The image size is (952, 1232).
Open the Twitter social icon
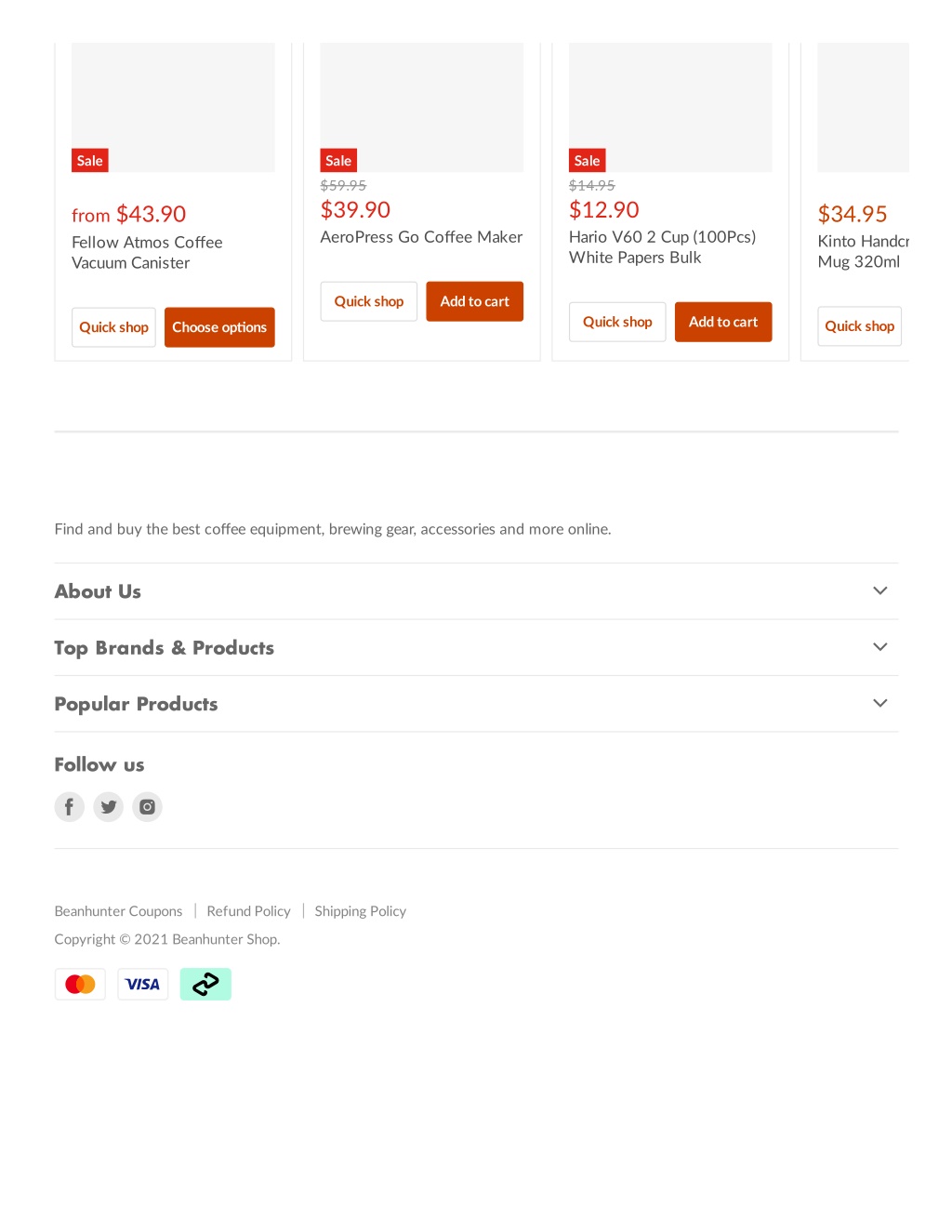(x=108, y=806)
